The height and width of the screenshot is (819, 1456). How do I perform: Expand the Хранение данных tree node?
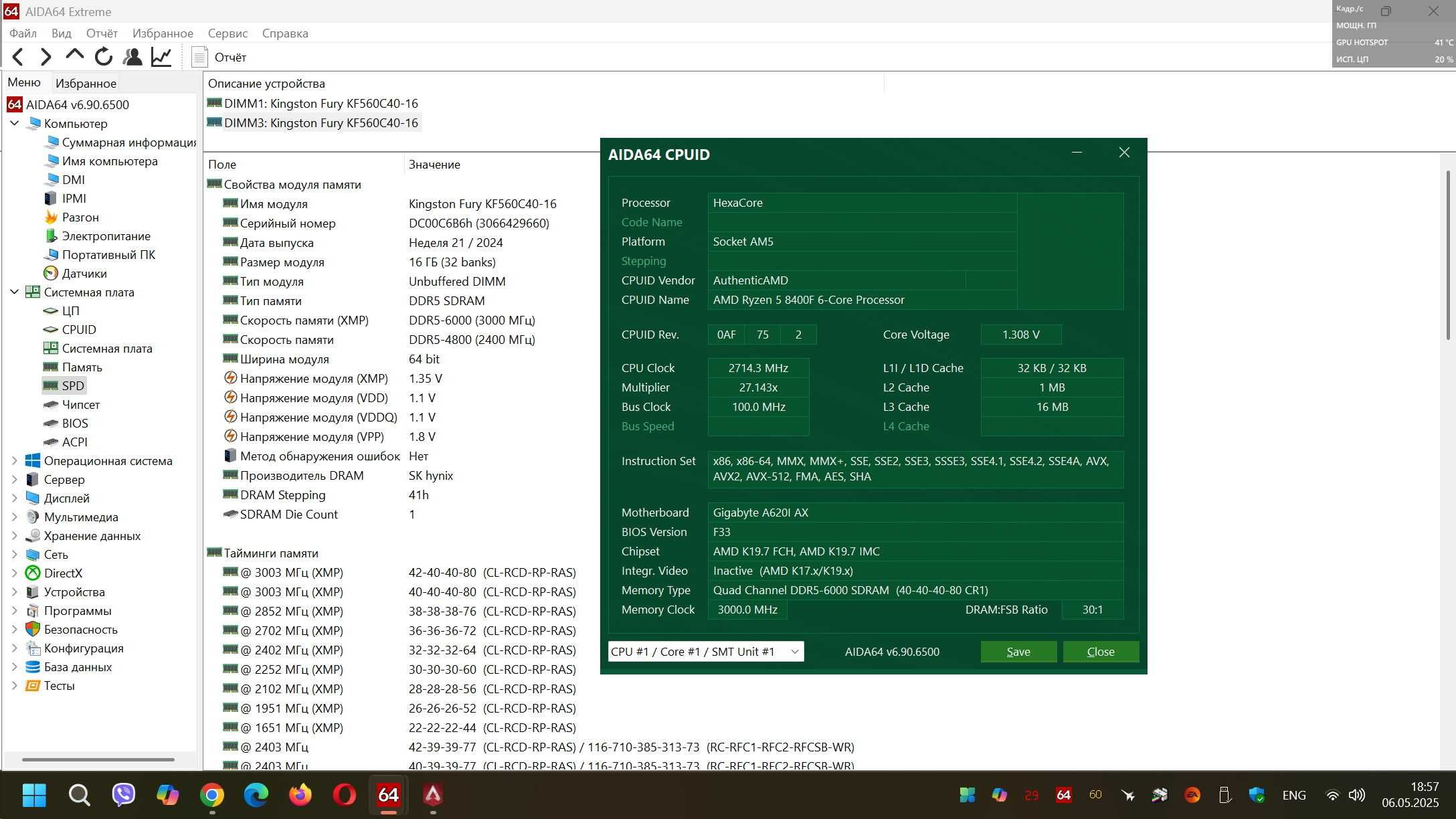14,535
